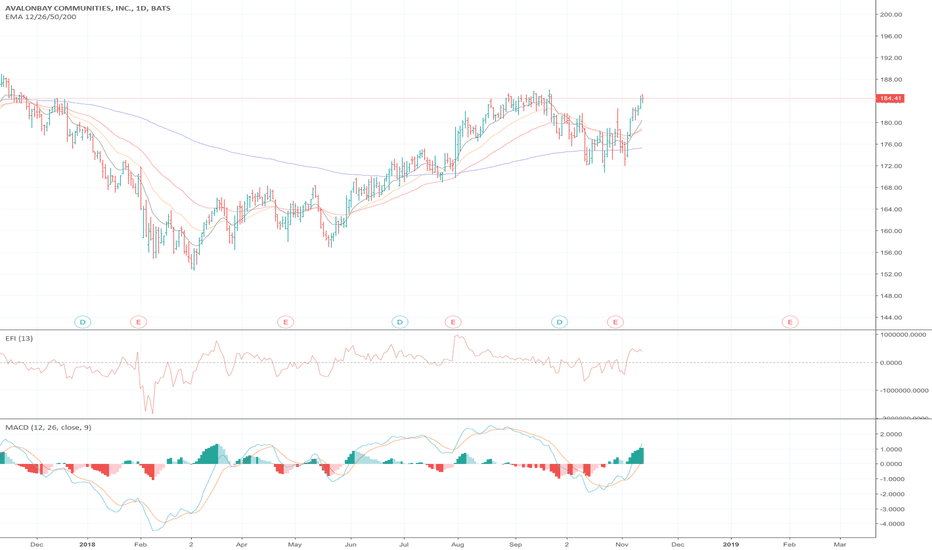This screenshot has height=550, width=932.
Task: Click the 152.00 price axis value
Action: pos(891,275)
